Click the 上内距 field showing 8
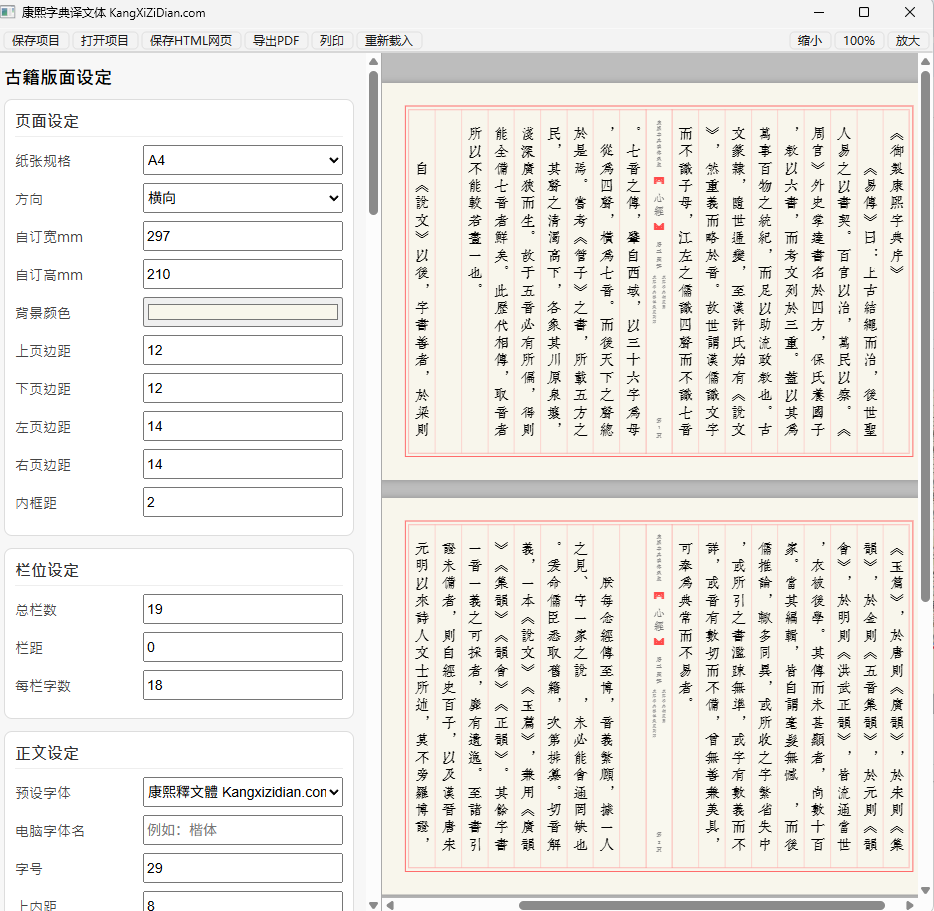The height and width of the screenshot is (911, 934). pos(243,901)
